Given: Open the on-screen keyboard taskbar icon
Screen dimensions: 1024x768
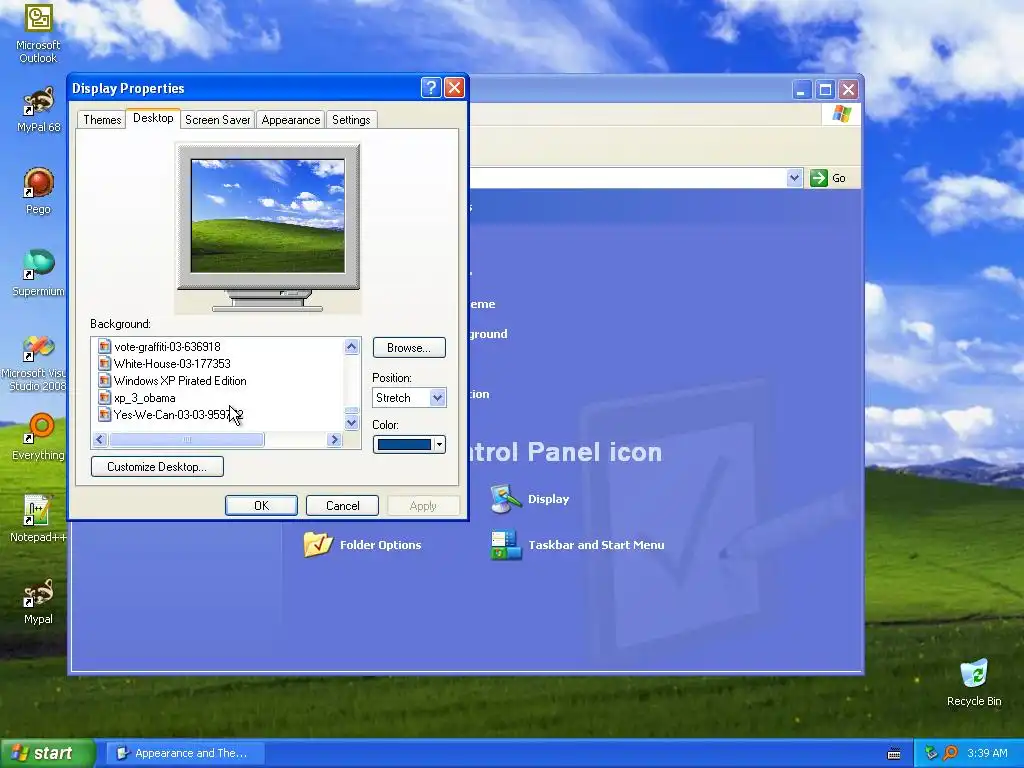Looking at the screenshot, I should tap(894, 754).
